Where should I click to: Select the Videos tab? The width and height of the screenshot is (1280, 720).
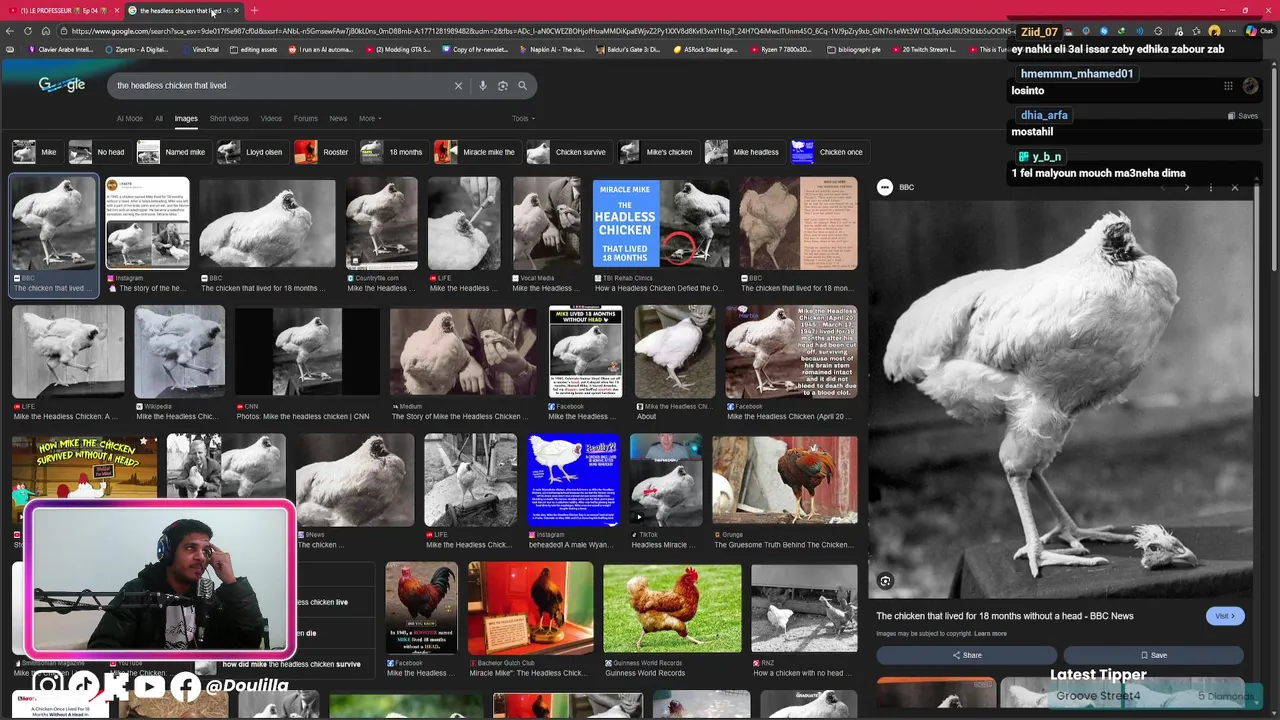coord(271,119)
